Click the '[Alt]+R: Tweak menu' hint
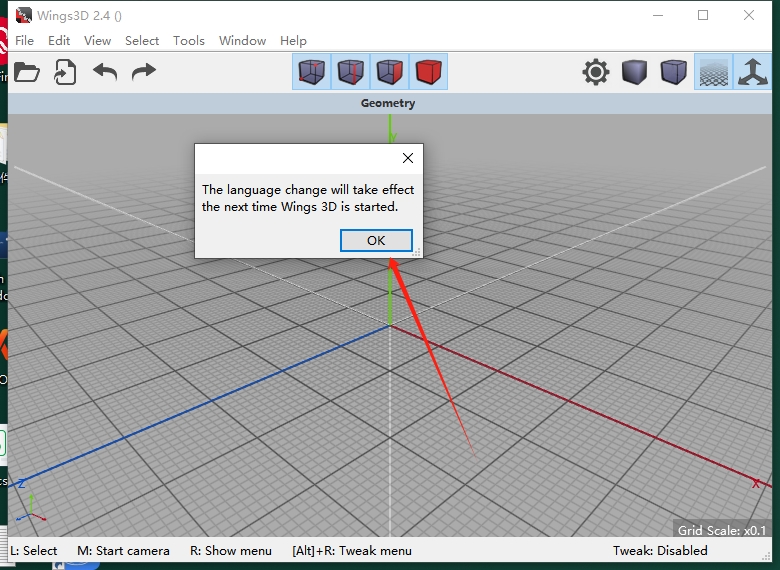 coord(352,551)
